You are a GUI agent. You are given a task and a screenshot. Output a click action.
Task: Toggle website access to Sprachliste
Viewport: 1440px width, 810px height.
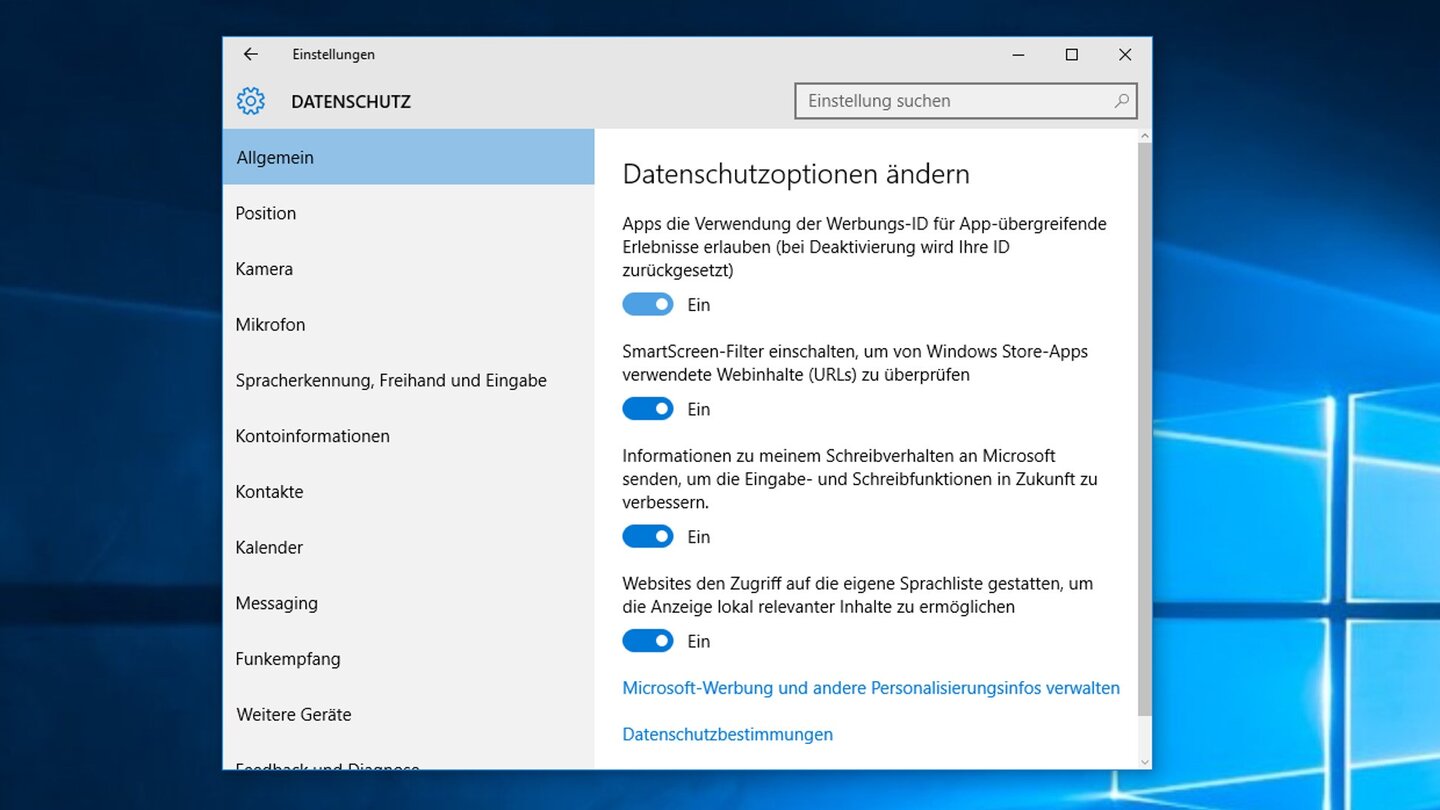click(x=648, y=641)
